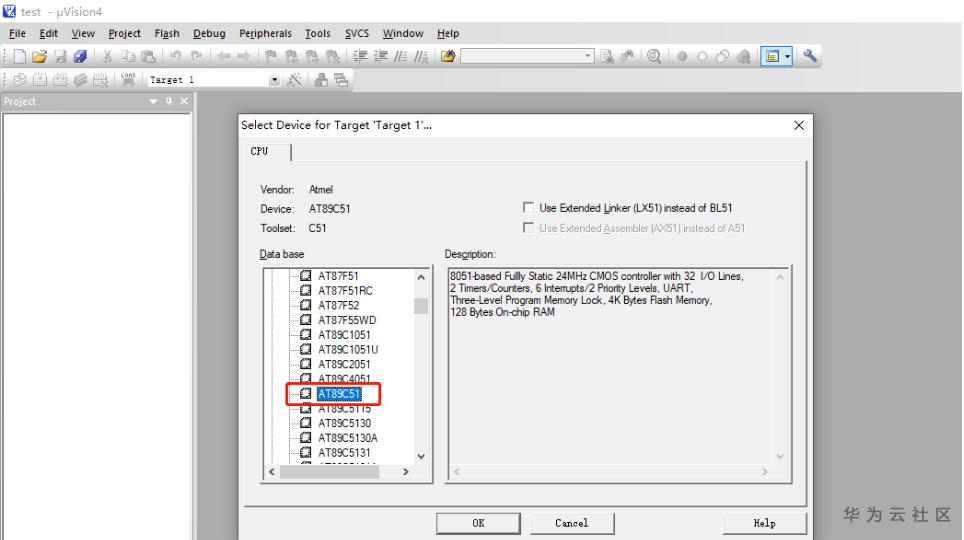Click the Indent selection icon
Image resolution: width=964 pixels, height=540 pixels.
(x=360, y=57)
